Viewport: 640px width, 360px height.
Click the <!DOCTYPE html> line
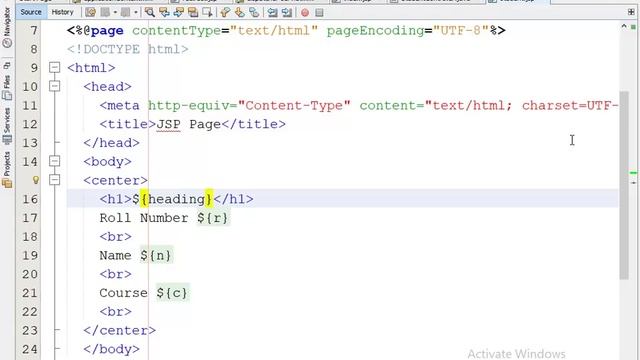click(x=128, y=49)
